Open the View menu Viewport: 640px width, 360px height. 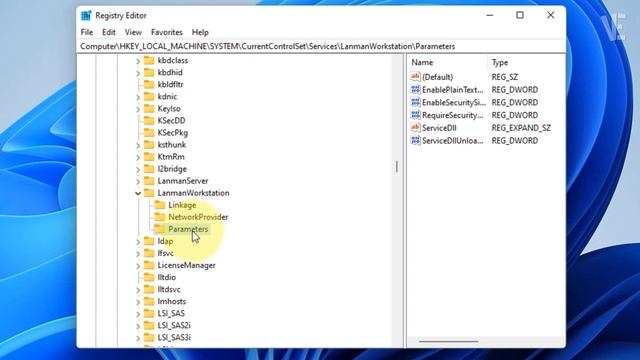click(133, 32)
